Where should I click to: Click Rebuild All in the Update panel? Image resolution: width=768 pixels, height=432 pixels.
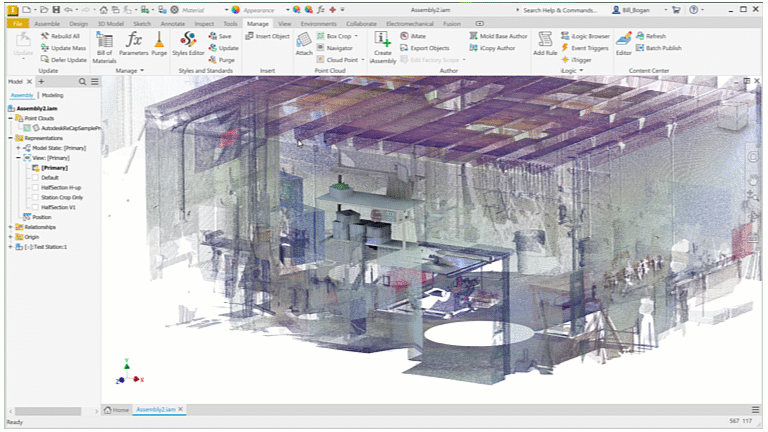click(60, 36)
